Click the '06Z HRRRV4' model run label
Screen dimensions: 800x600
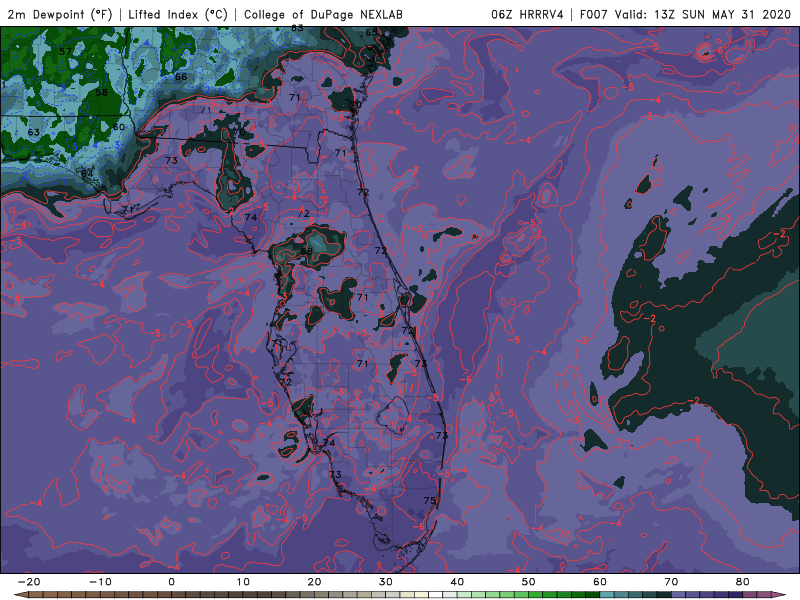pos(527,14)
